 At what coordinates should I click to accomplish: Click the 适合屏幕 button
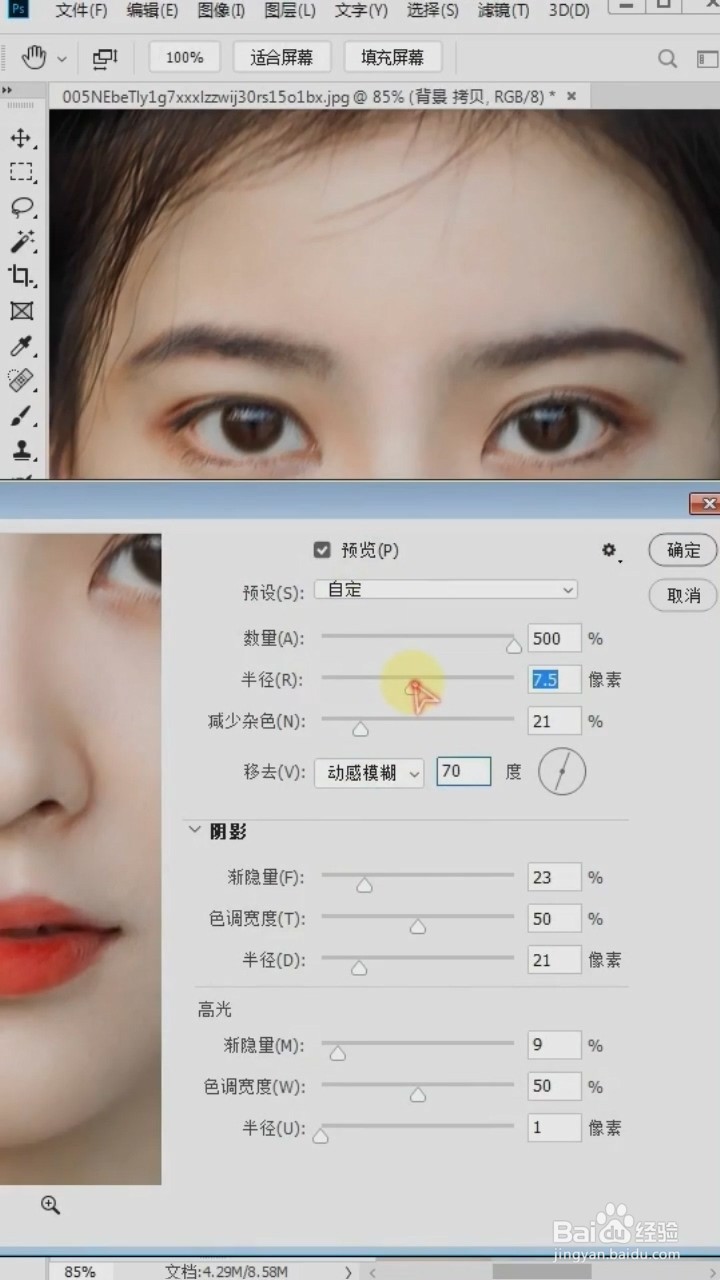point(282,58)
